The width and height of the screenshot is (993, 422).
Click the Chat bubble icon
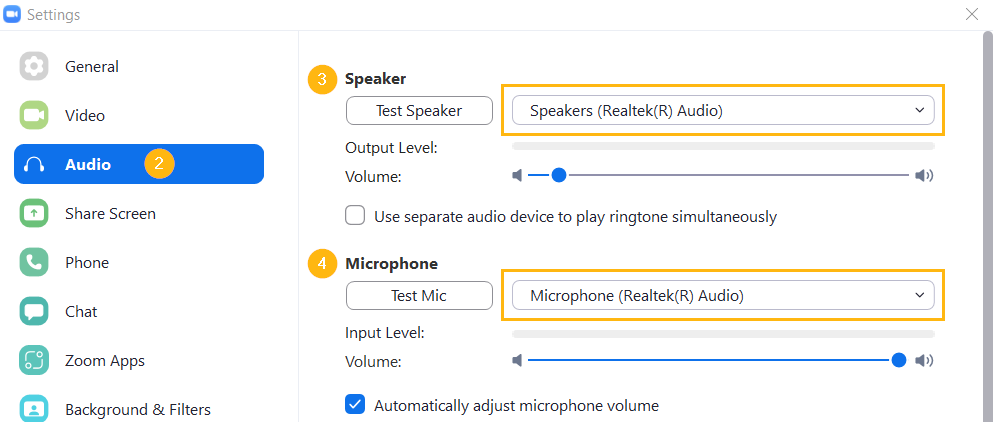pyautogui.click(x=34, y=312)
